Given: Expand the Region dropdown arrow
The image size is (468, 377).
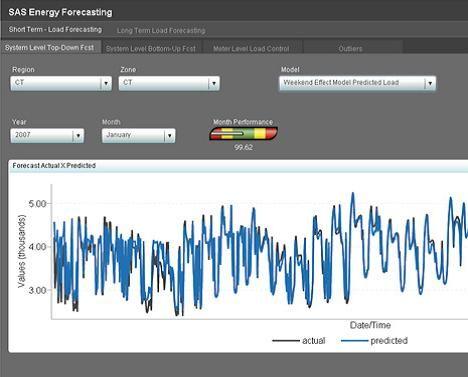Looking at the screenshot, I should [106, 83].
